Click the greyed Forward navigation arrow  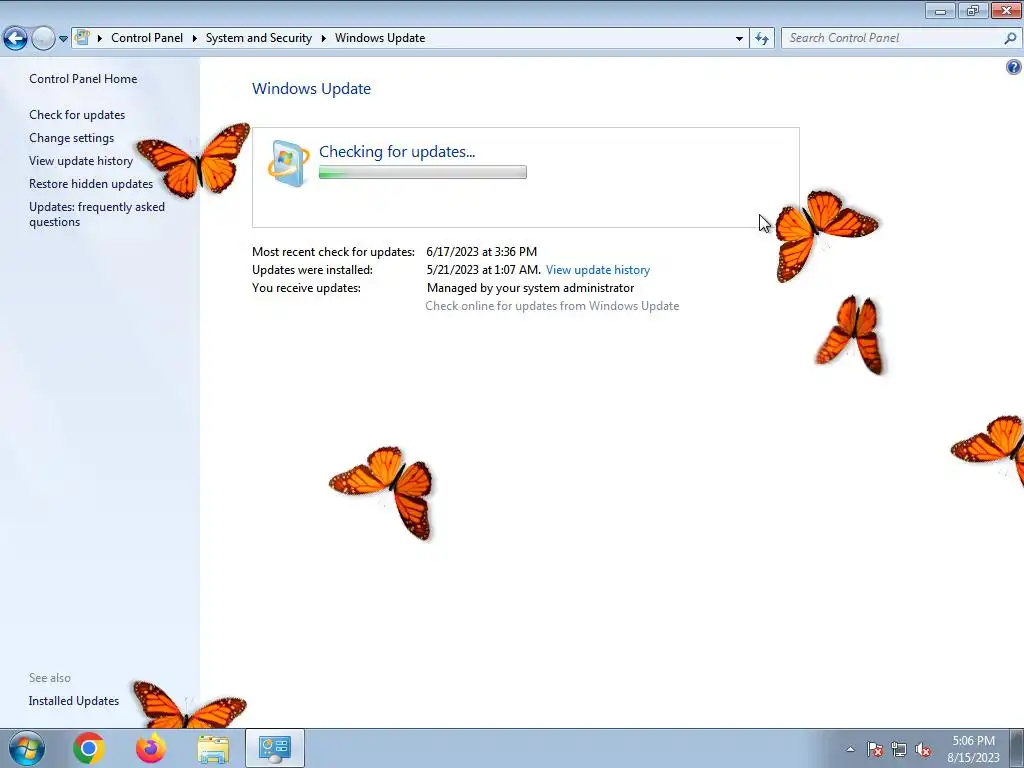click(x=43, y=39)
